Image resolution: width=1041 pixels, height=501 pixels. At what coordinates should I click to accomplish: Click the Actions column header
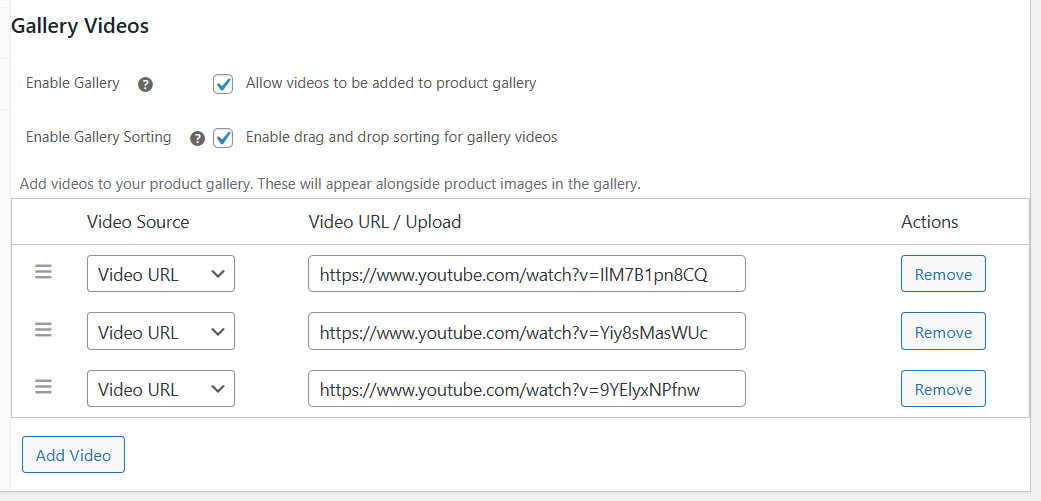click(x=929, y=222)
